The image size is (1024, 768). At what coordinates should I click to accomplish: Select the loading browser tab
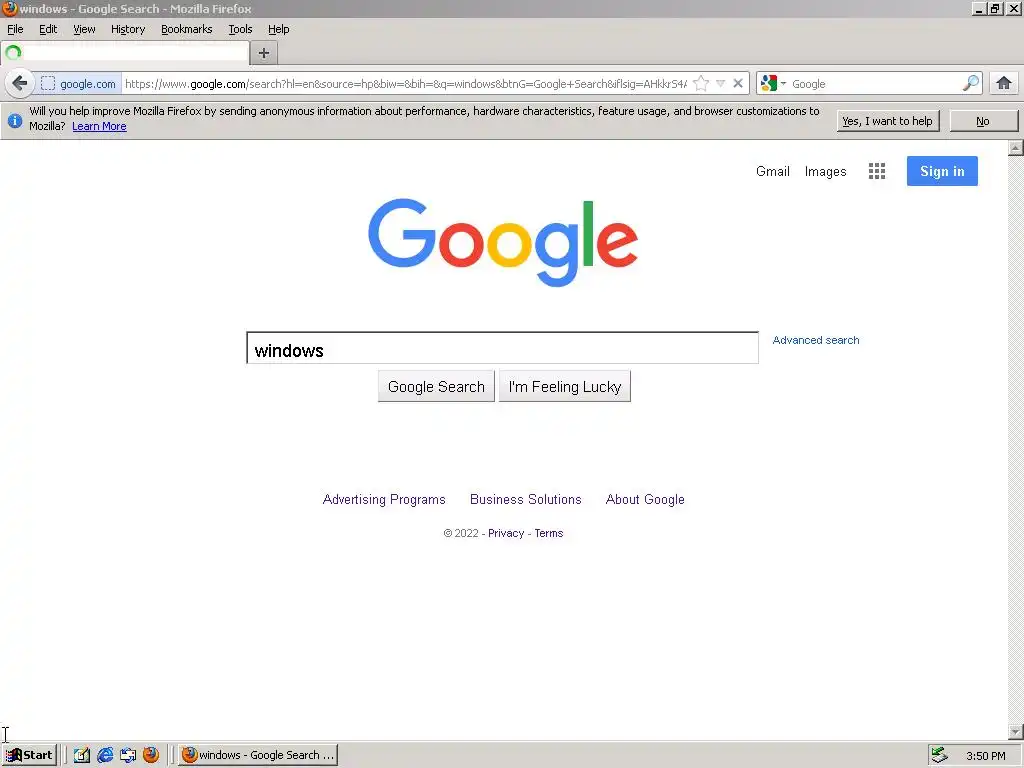(x=125, y=53)
